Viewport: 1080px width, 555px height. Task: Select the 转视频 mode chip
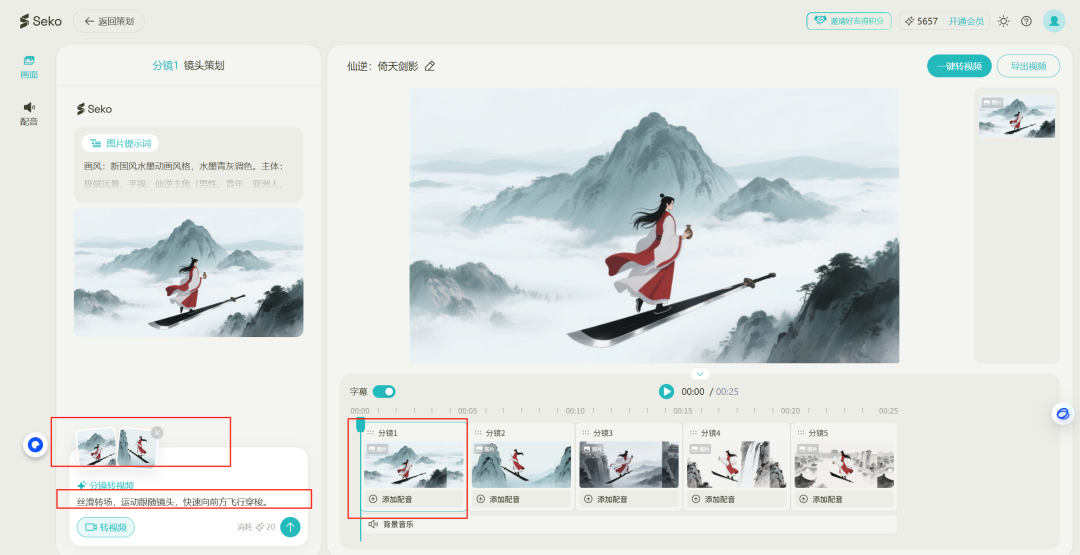point(105,527)
